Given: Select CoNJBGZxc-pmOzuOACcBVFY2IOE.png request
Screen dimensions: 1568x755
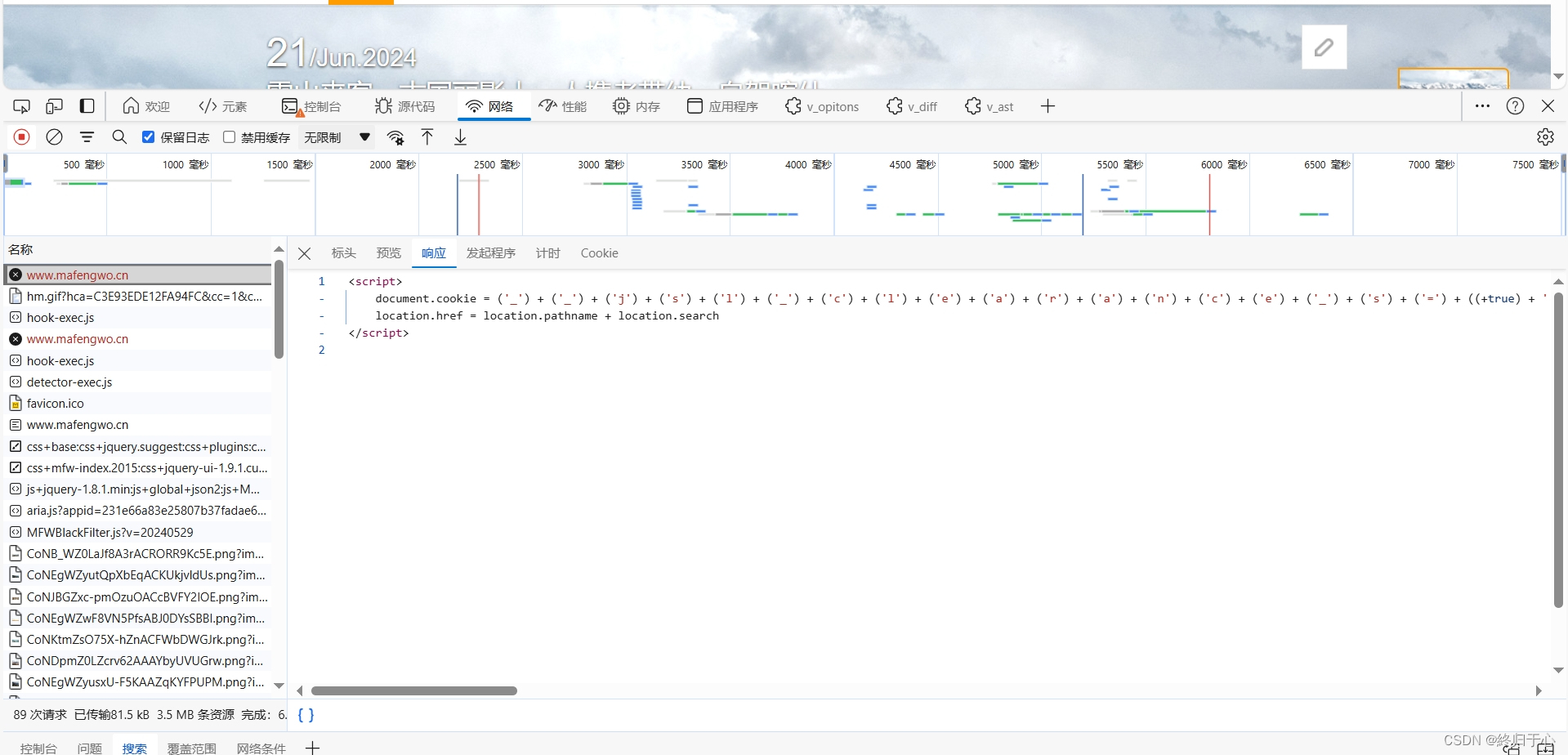Looking at the screenshot, I should (138, 596).
